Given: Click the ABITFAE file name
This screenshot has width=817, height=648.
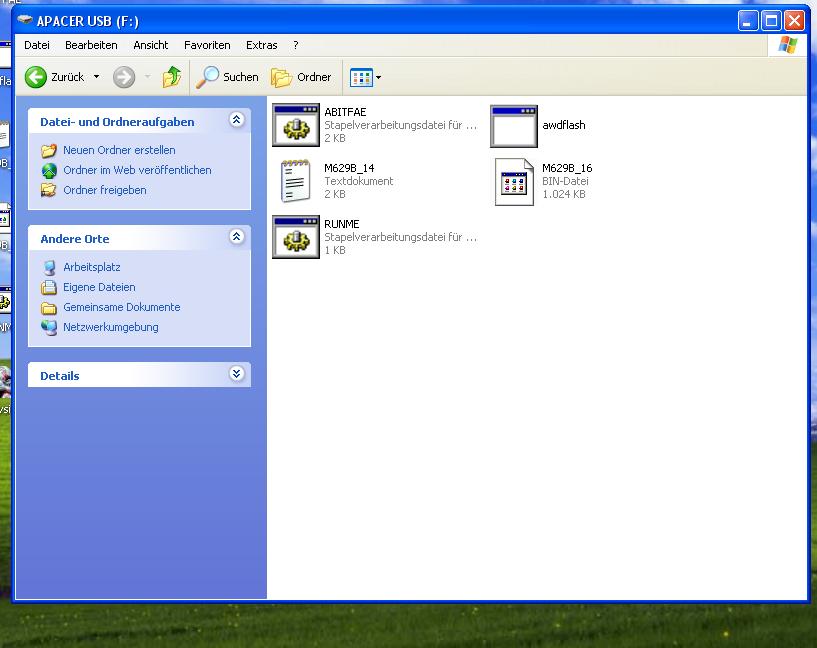Looking at the screenshot, I should click(x=345, y=112).
